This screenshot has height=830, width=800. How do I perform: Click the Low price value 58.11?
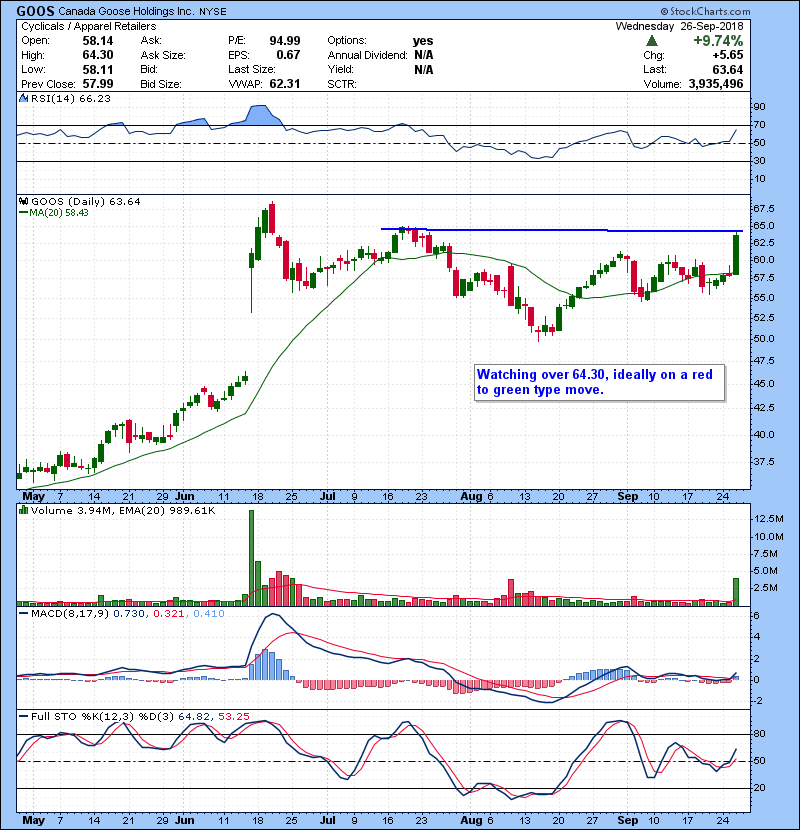(x=98, y=69)
